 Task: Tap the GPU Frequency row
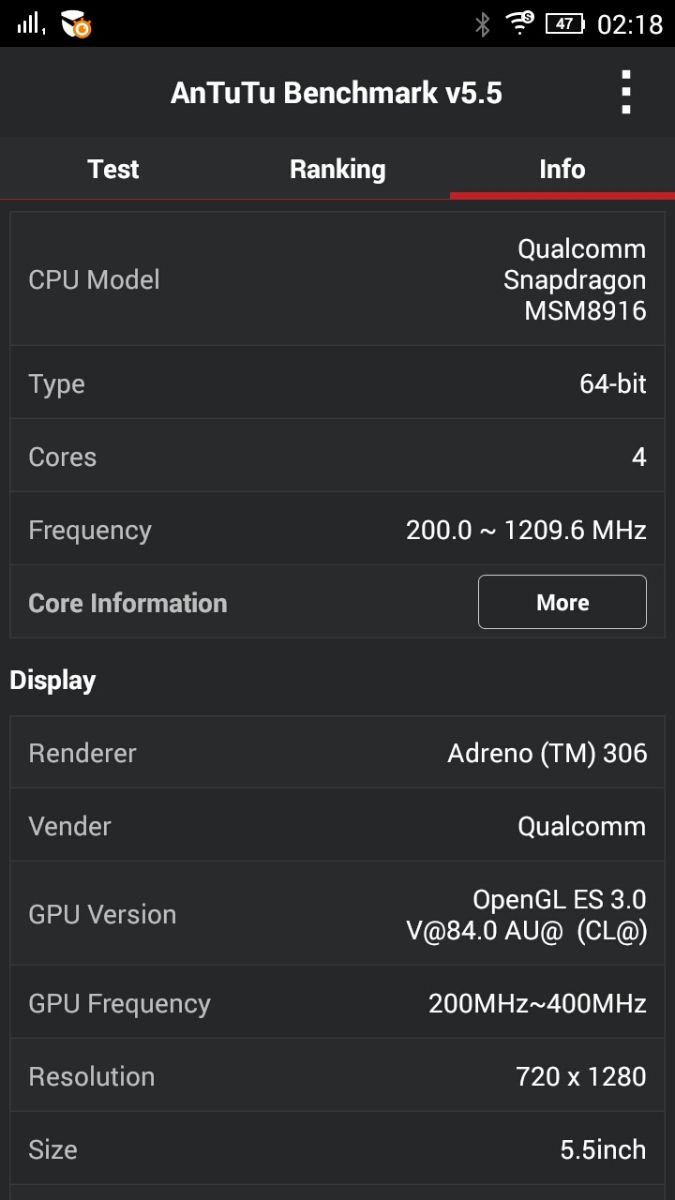(x=337, y=1003)
